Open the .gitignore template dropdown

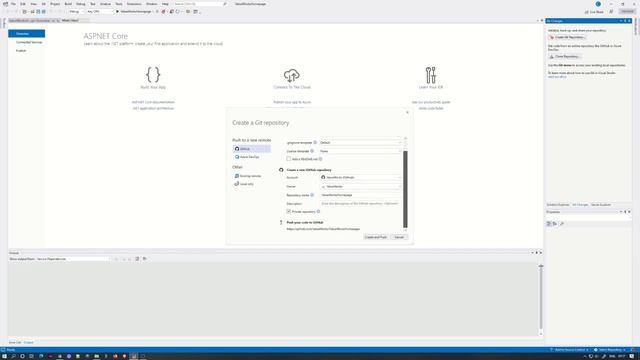[x=360, y=142]
